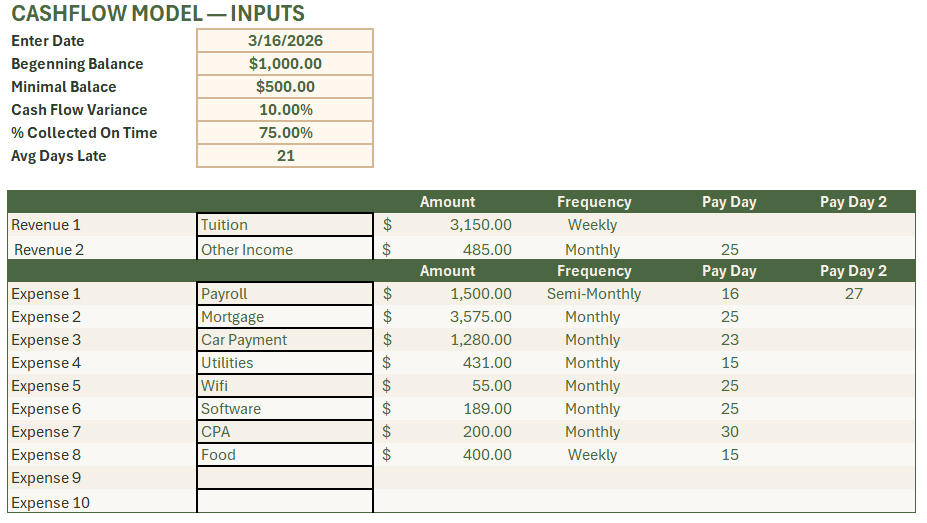
Task: Select Other Income Pay Day value 25
Action: tap(730, 249)
